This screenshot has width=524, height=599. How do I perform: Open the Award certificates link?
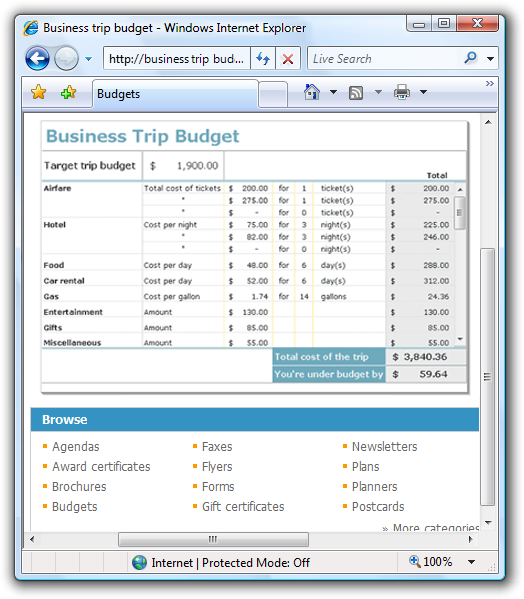pyautogui.click(x=101, y=466)
